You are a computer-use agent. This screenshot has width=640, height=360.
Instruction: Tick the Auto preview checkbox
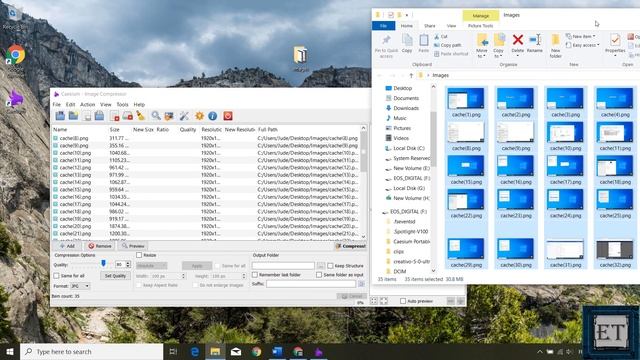pos(403,301)
